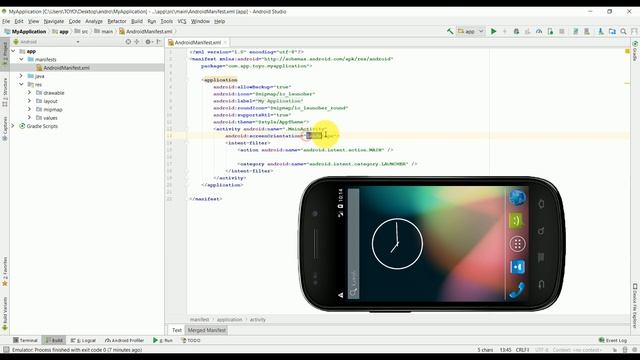The image size is (640, 360).
Task: Open the app run configuration dropdown
Action: (x=471, y=31)
